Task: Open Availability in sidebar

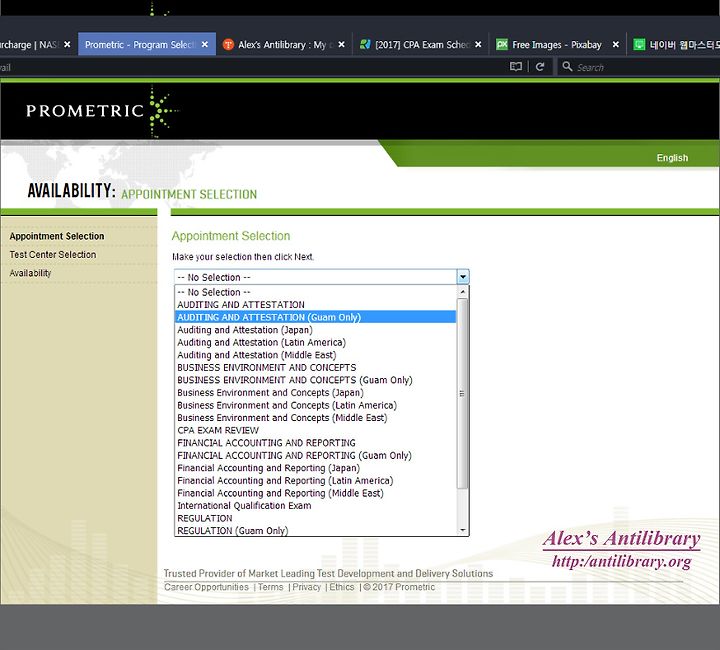Action: [x=30, y=273]
